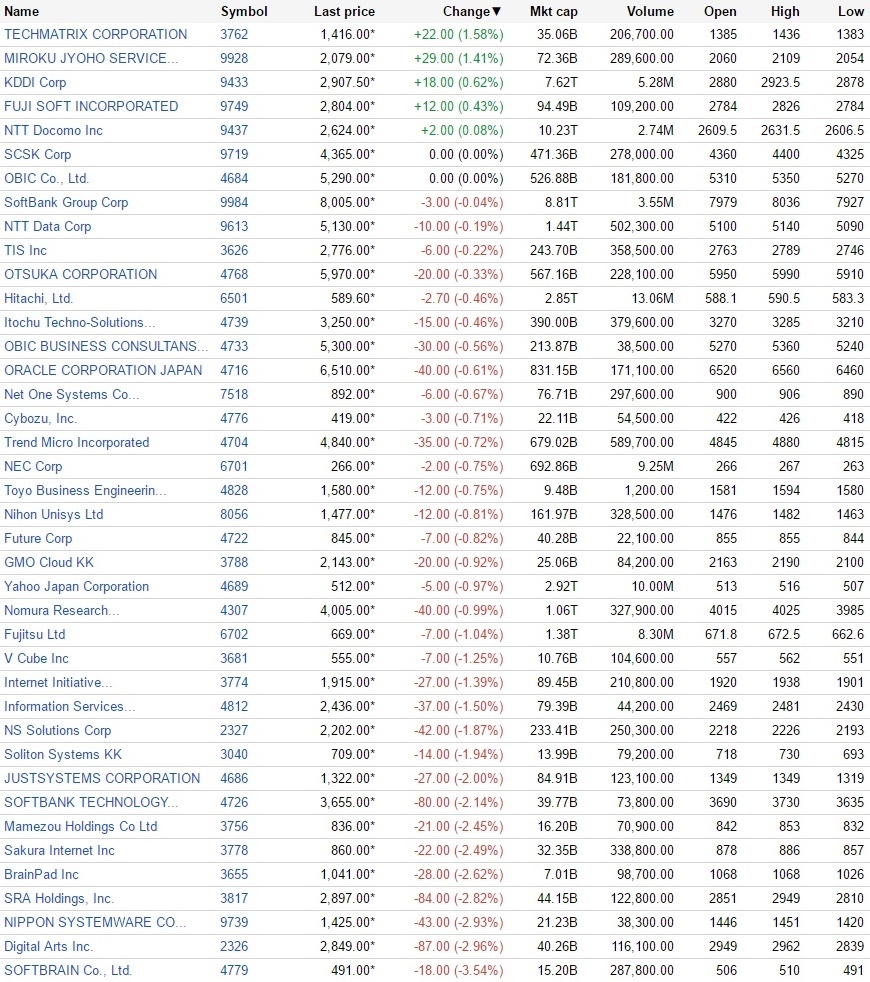Viewport: 870px width, 982px height.
Task: Click SoftBank Group Corp company link
Action: (66, 202)
